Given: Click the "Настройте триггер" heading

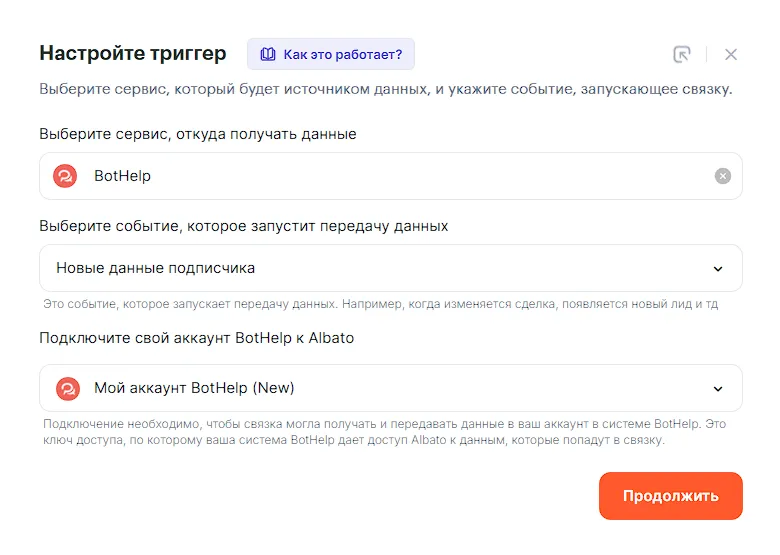Looking at the screenshot, I should [x=133, y=53].
